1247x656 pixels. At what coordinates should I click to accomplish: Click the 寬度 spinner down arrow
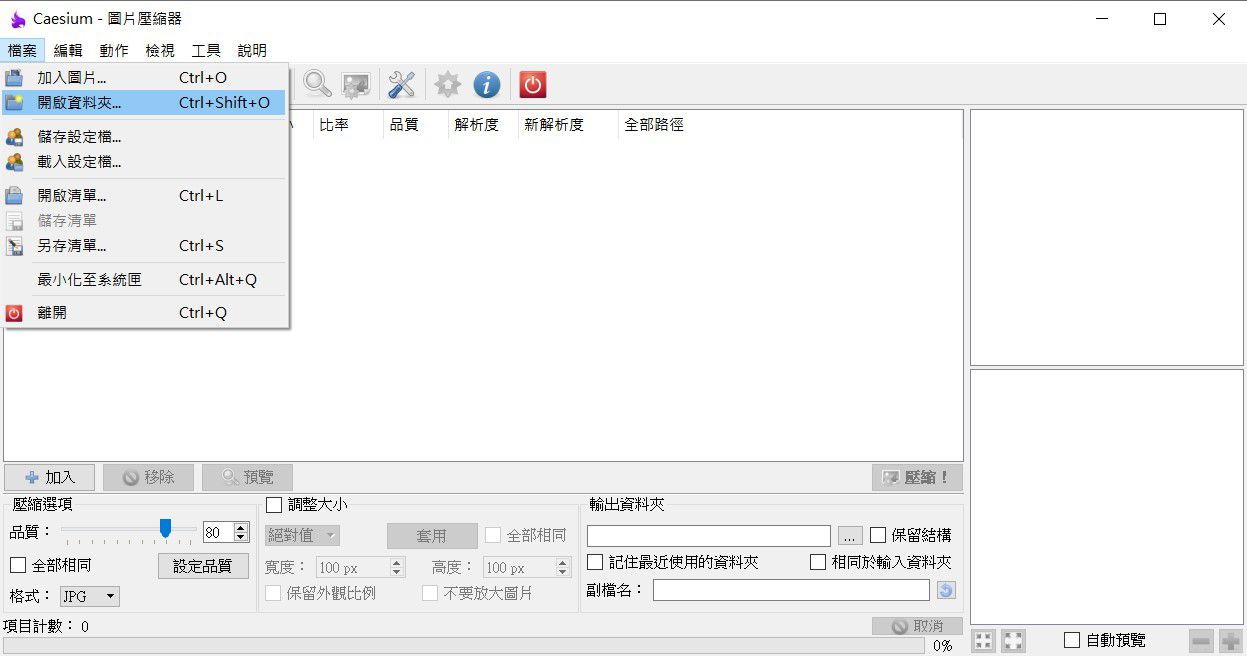click(397, 573)
